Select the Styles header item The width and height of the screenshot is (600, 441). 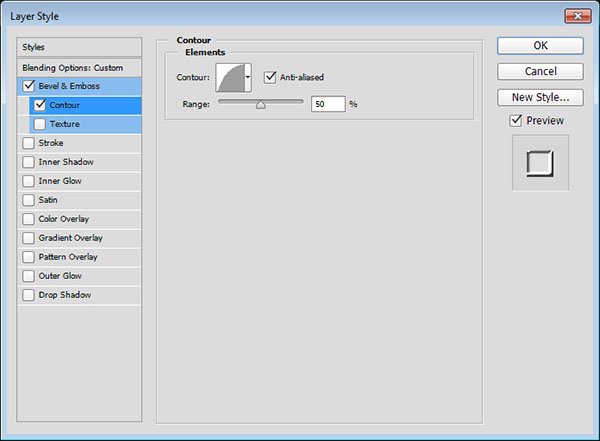click(79, 47)
